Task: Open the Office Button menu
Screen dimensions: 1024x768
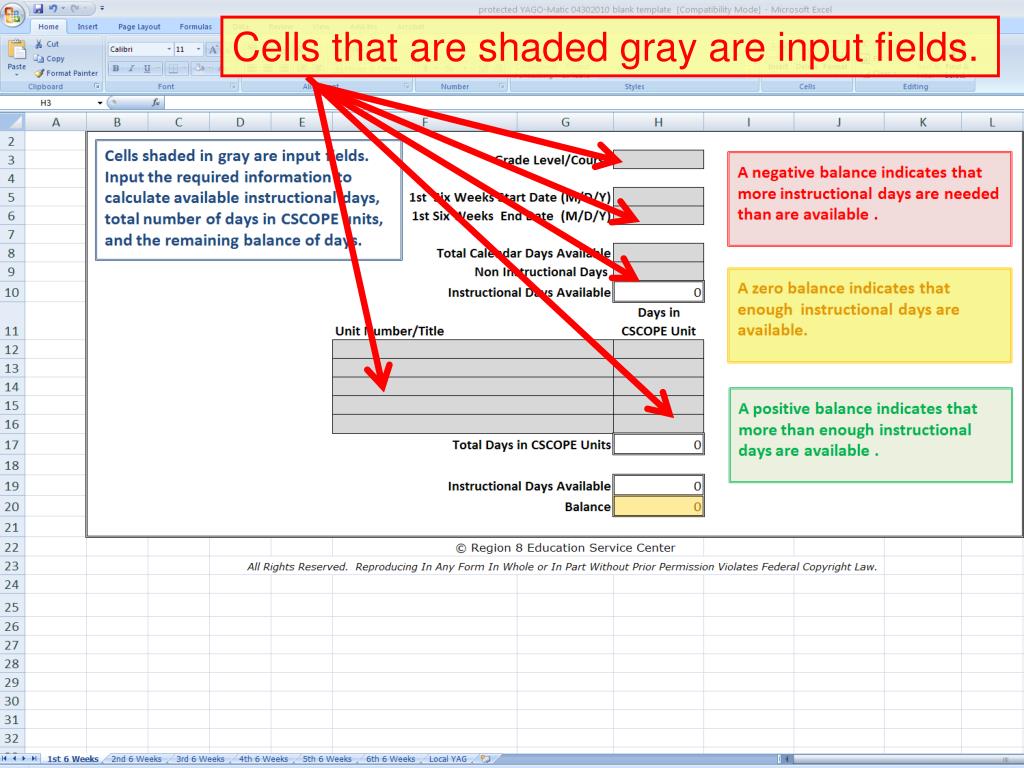Action: pyautogui.click(x=13, y=13)
